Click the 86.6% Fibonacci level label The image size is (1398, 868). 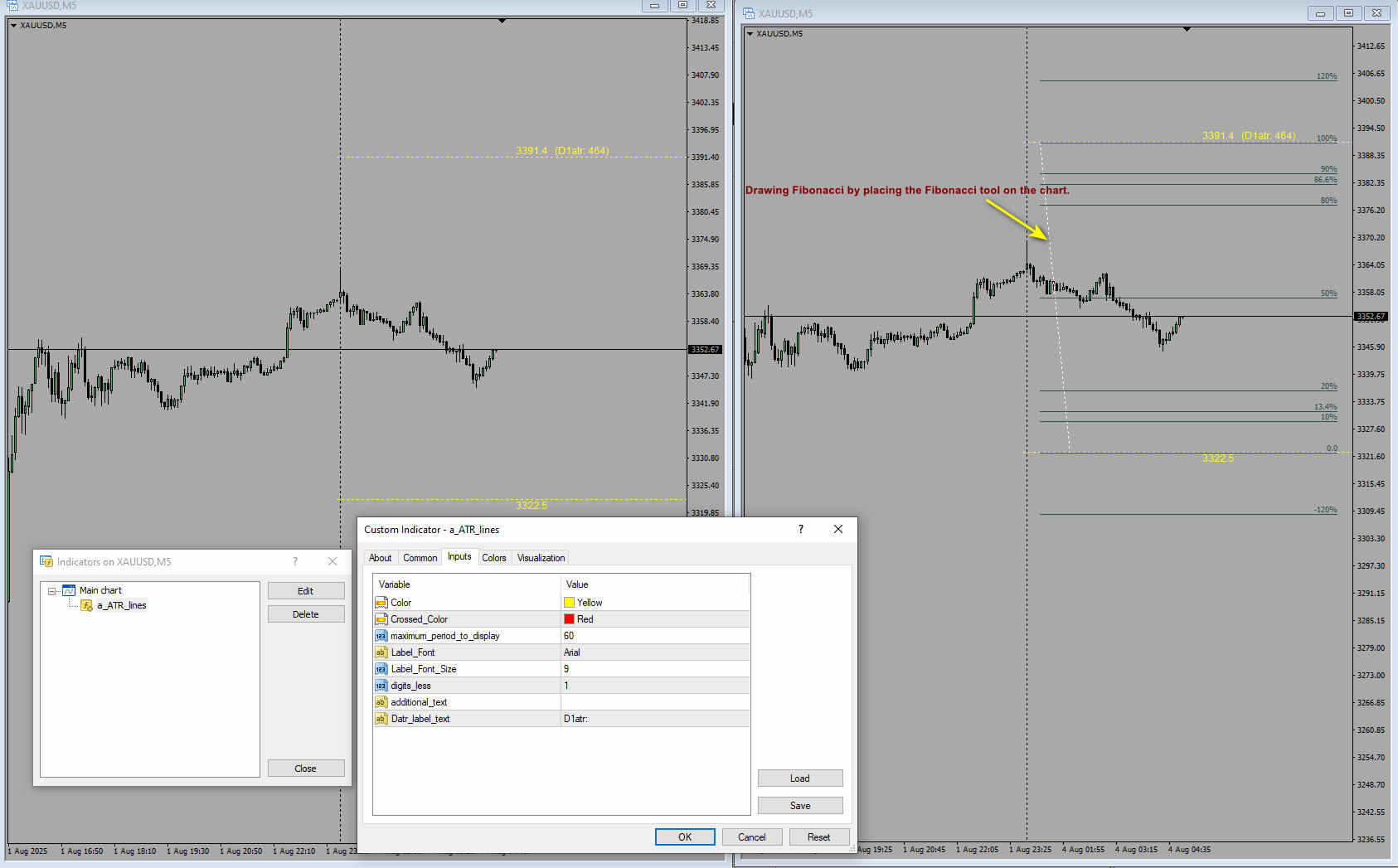1325,180
